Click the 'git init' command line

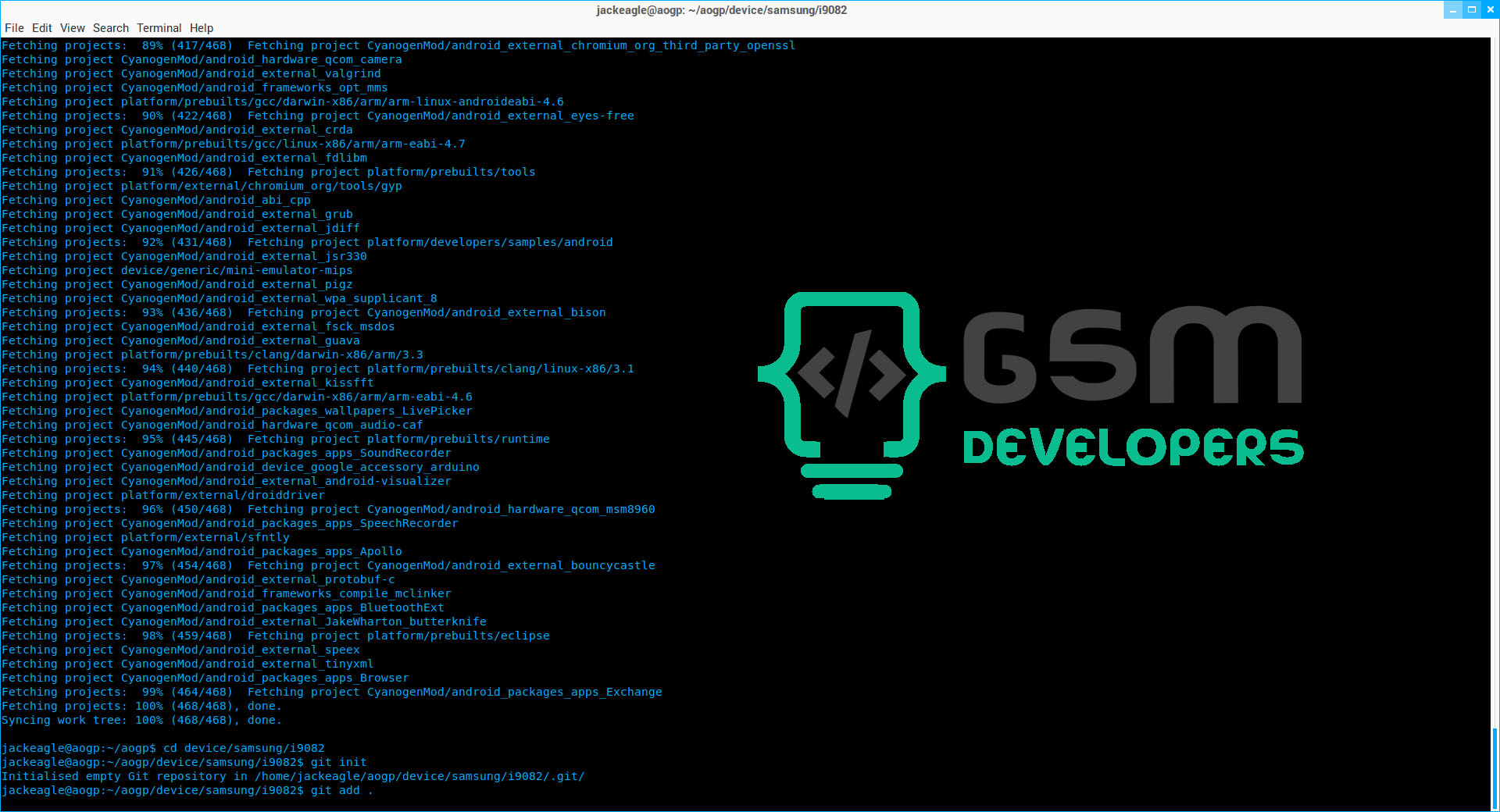tap(184, 763)
